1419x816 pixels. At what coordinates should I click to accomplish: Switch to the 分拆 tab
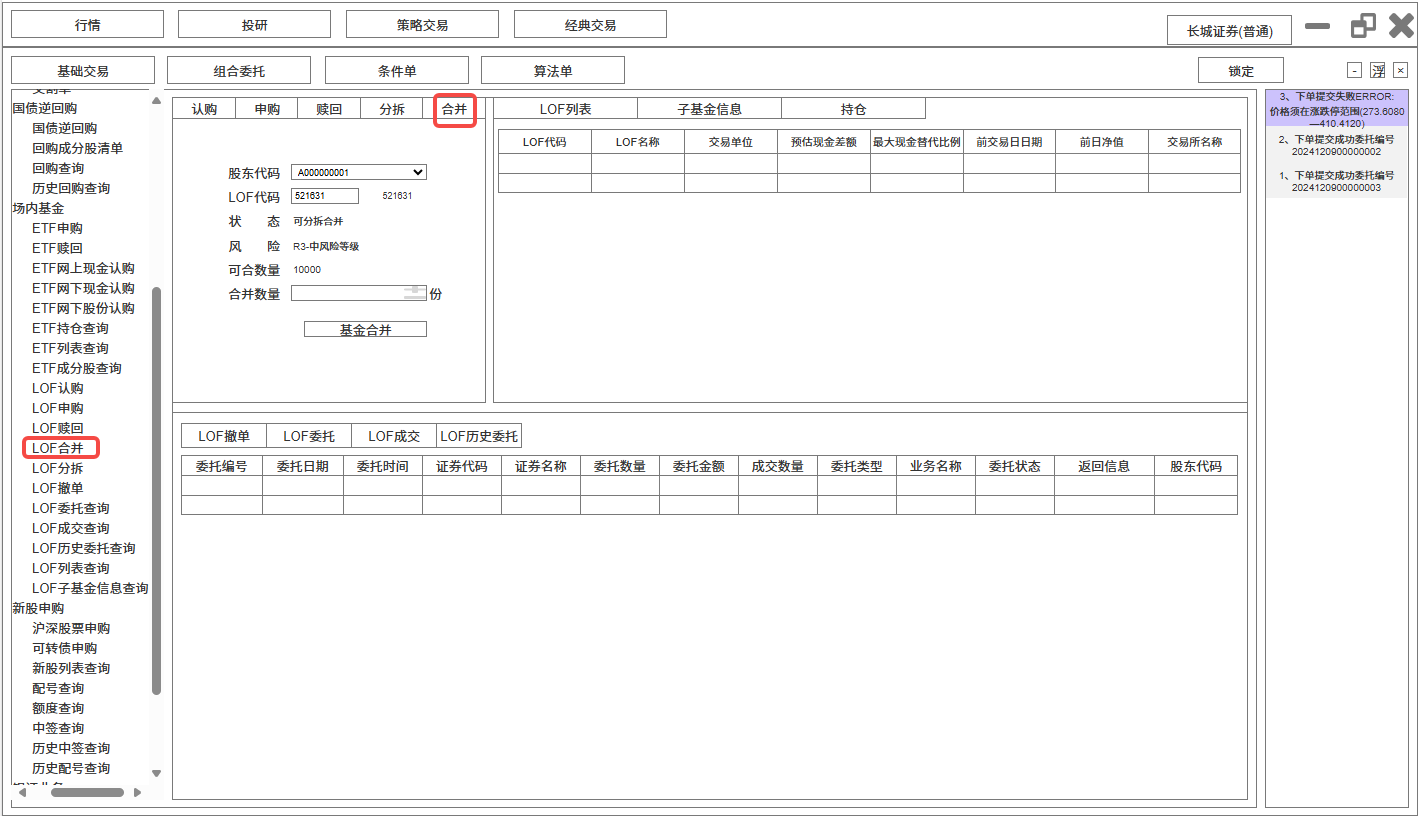point(392,109)
